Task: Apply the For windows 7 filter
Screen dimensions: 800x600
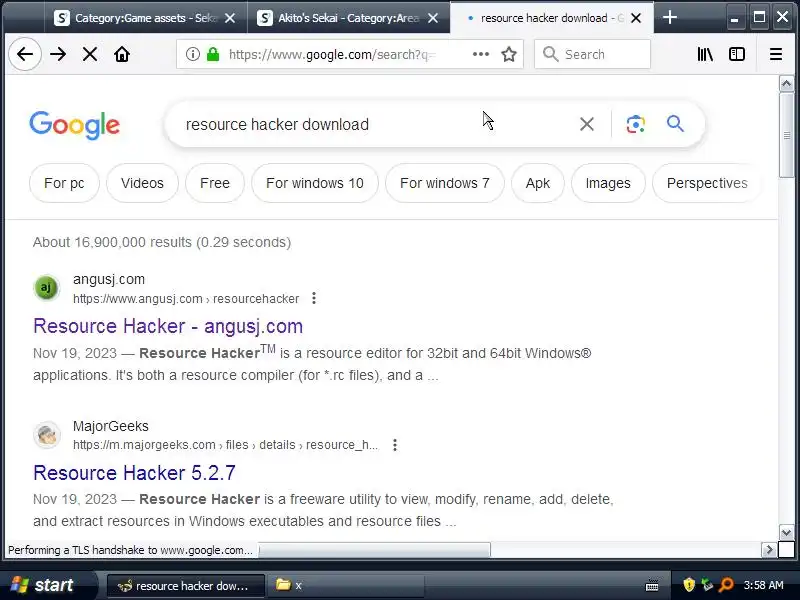Action: coord(445,183)
